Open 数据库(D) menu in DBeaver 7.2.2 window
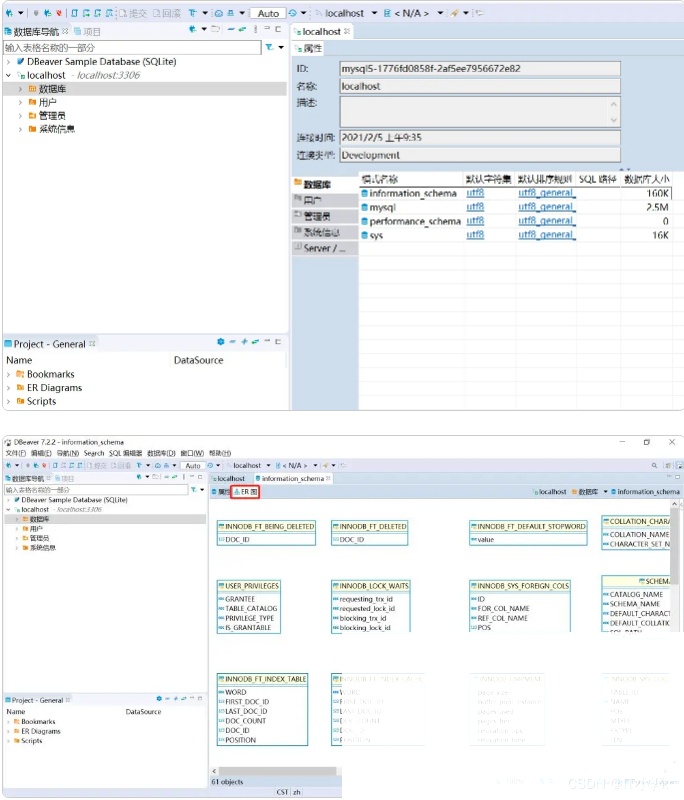Screen dimensions: 684x800 (x=161, y=453)
